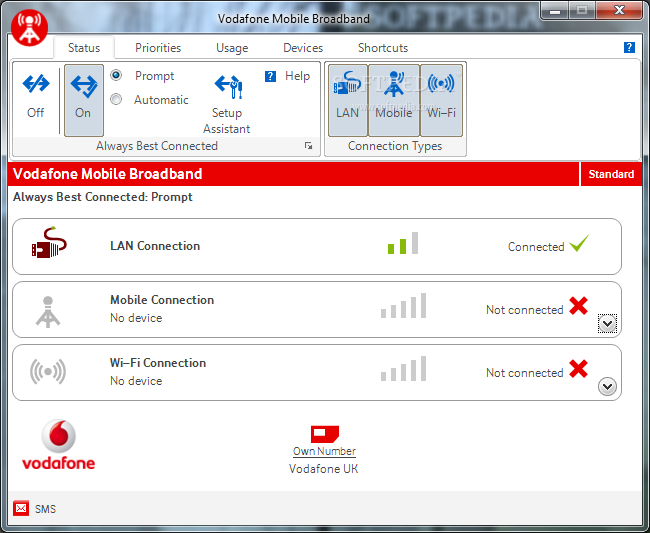650x533 pixels.
Task: Maximize the Vodafone Mobile Broadband window
Action: click(x=582, y=10)
